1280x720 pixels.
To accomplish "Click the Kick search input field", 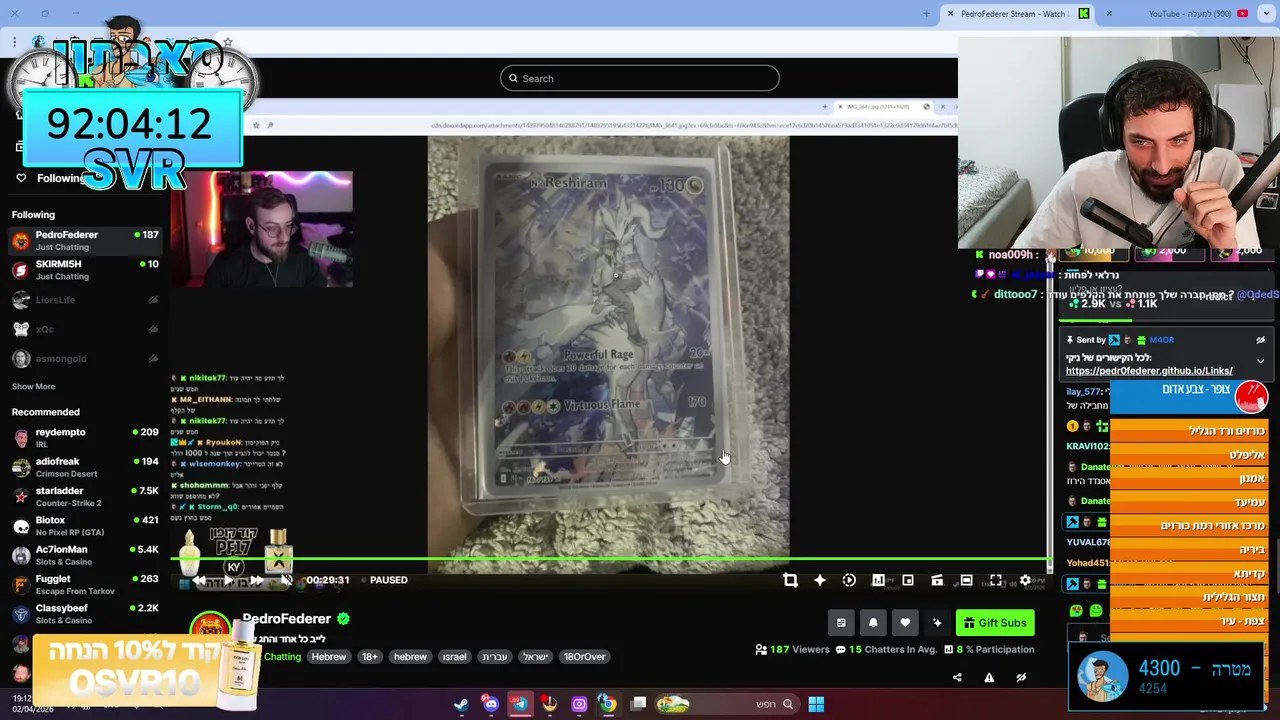I will (640, 78).
